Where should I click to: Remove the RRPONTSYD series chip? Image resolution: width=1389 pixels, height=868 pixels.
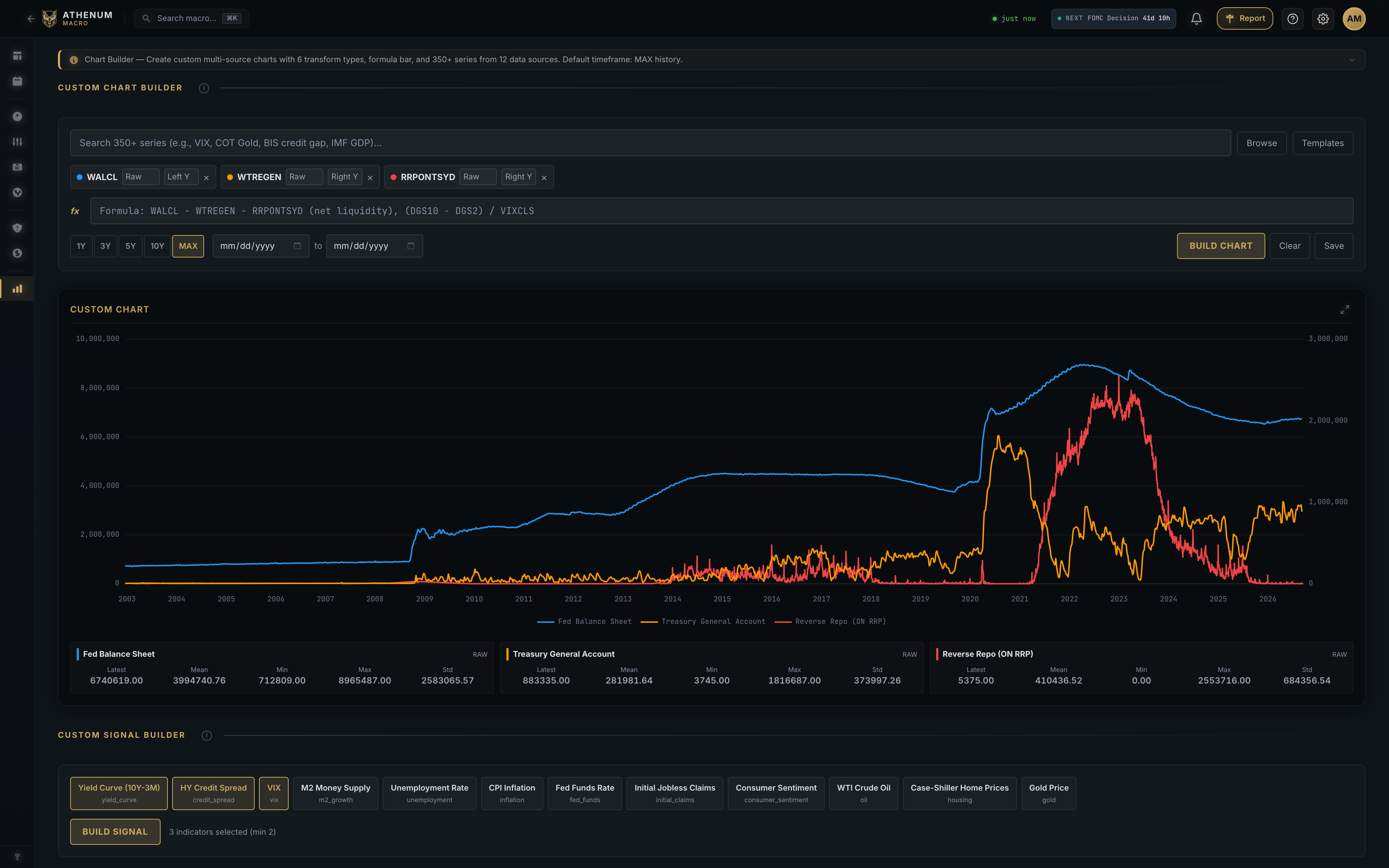[544, 177]
